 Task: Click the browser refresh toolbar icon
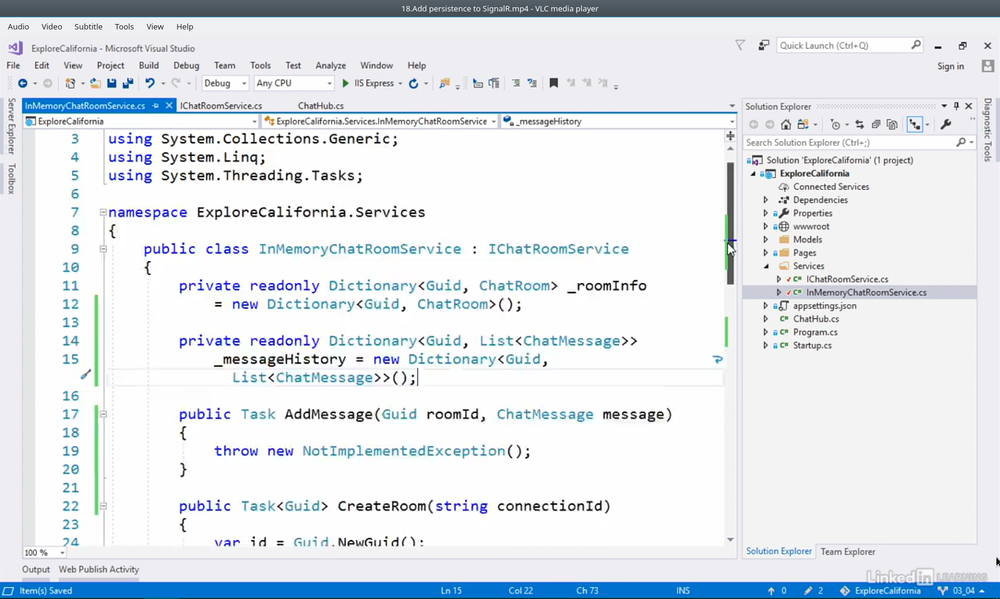(413, 84)
